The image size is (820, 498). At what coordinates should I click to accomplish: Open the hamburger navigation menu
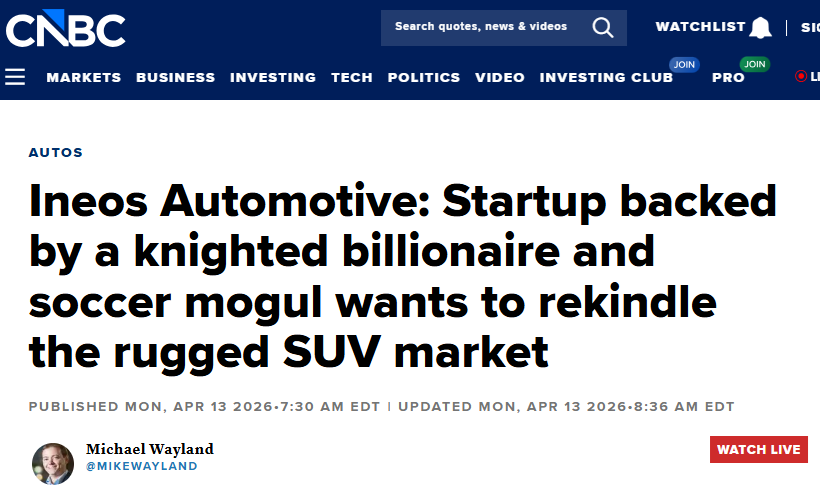15,77
